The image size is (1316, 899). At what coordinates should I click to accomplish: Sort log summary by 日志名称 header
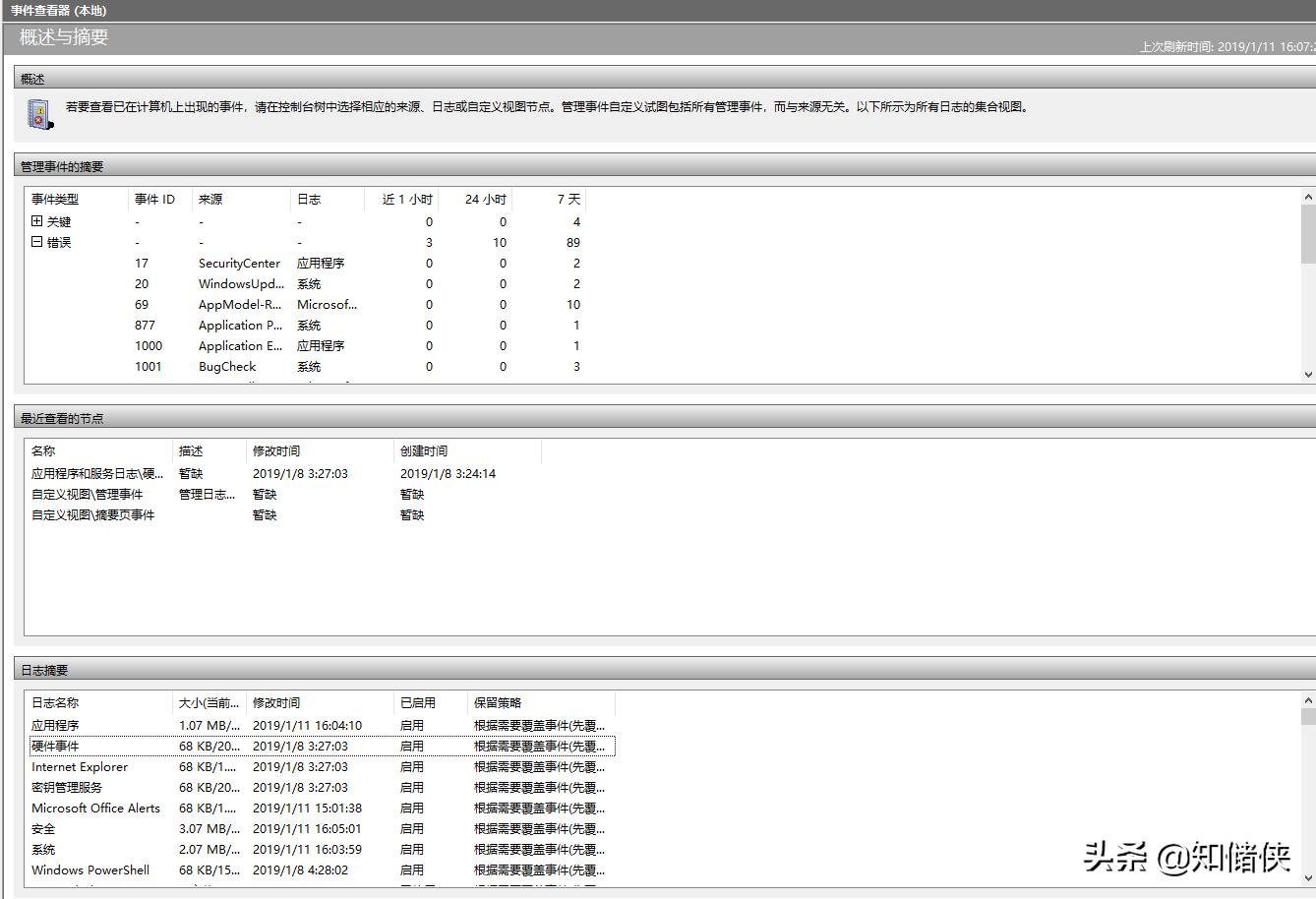click(99, 702)
